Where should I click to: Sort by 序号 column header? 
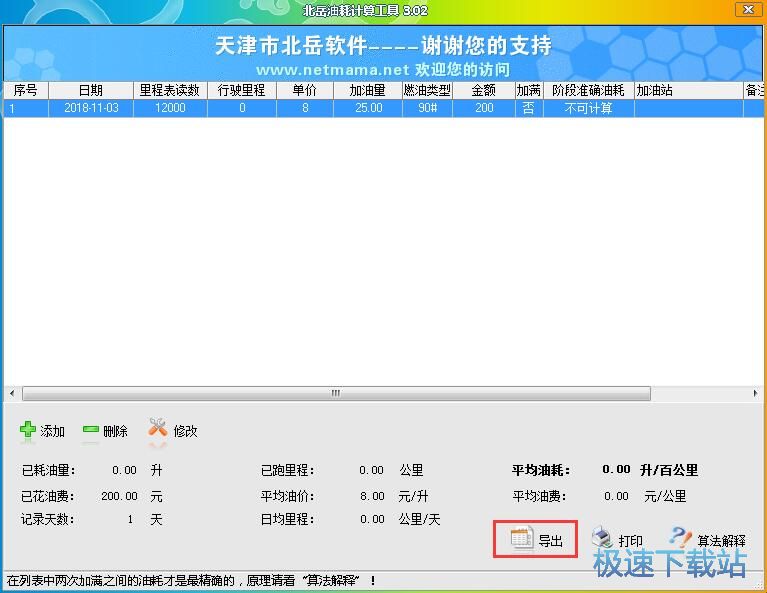[x=25, y=90]
